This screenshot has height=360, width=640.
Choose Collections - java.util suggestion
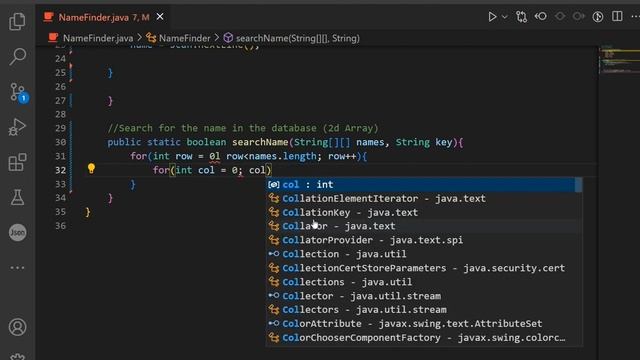(x=424, y=282)
